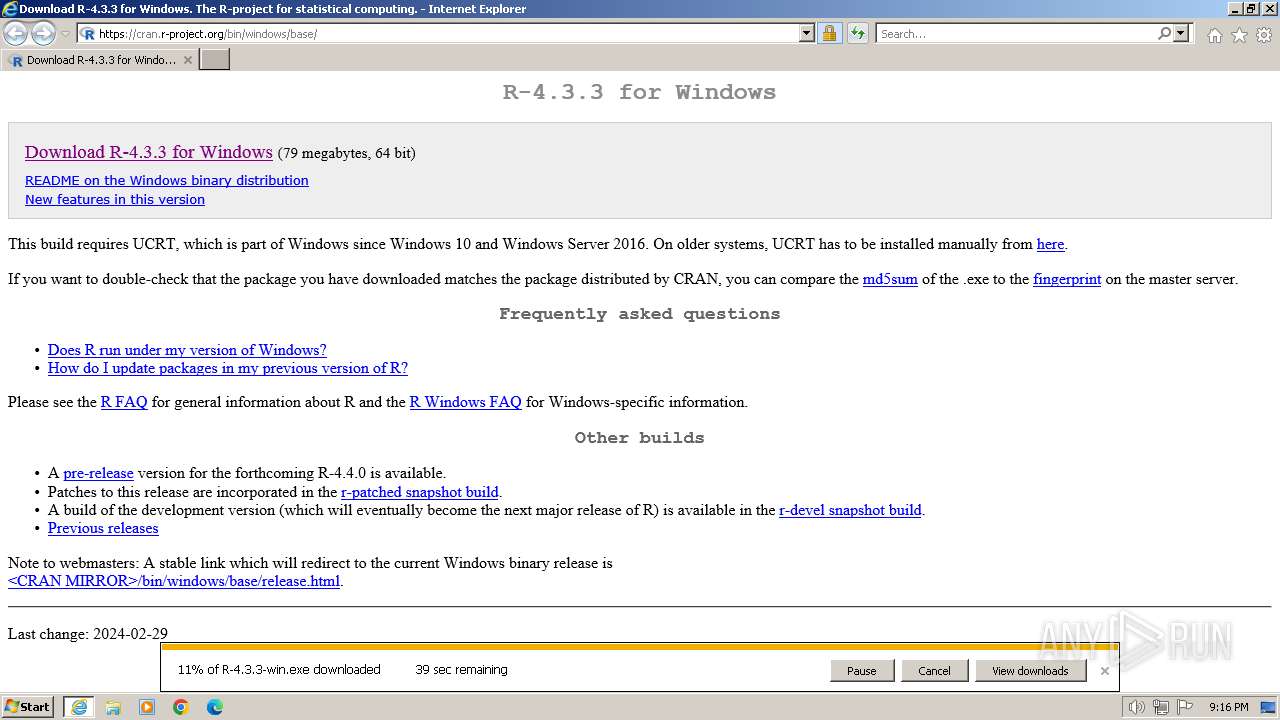Close the download notification bar
This screenshot has width=1280, height=720.
1104,671
